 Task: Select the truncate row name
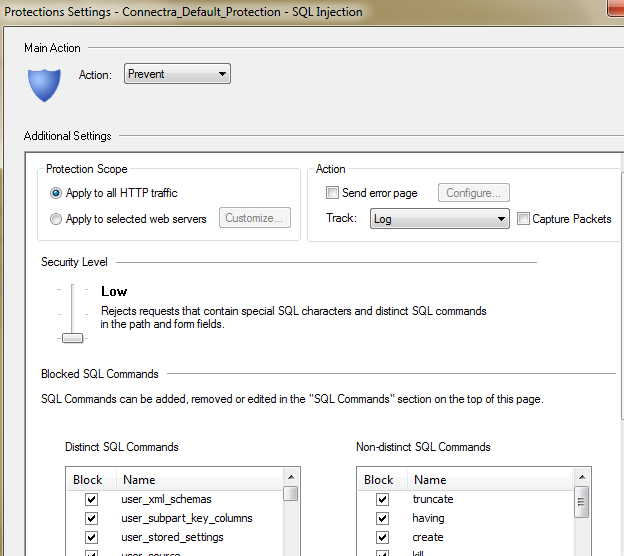pos(433,499)
